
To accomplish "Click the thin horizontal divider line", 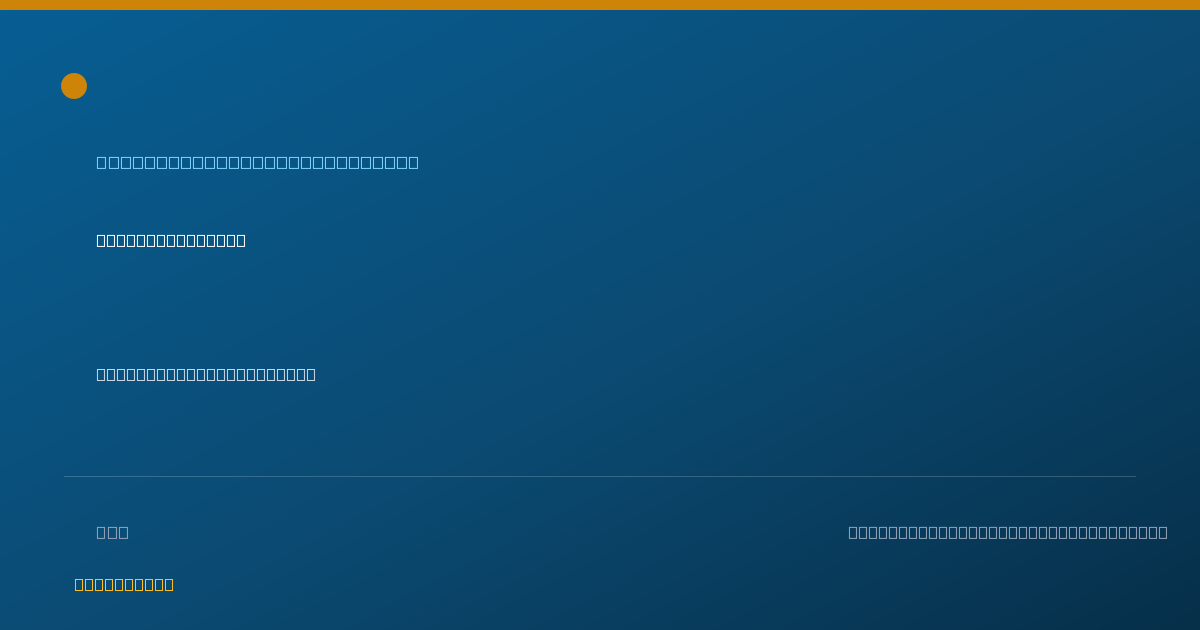I will tap(600, 476).
